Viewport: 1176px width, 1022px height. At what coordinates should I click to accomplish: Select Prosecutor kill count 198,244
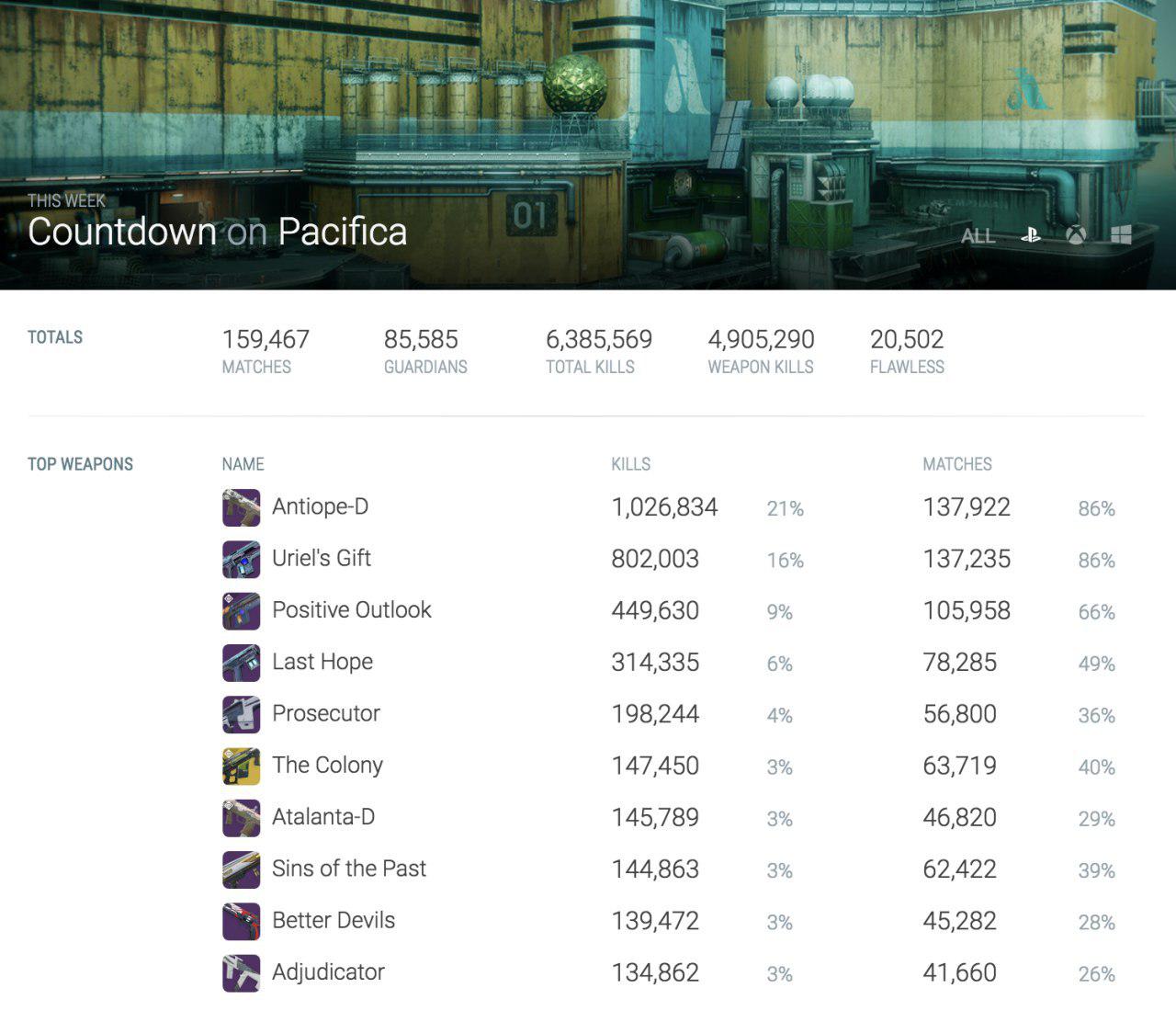click(655, 714)
